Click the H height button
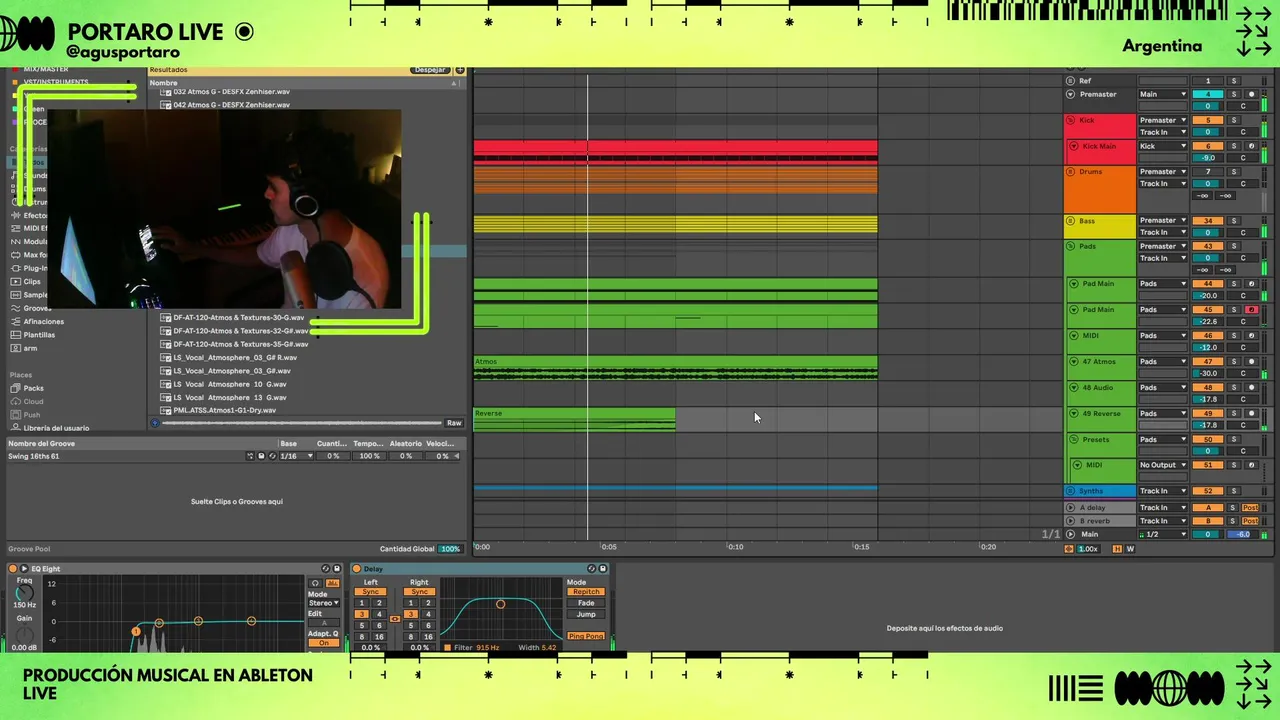 coord(1118,549)
